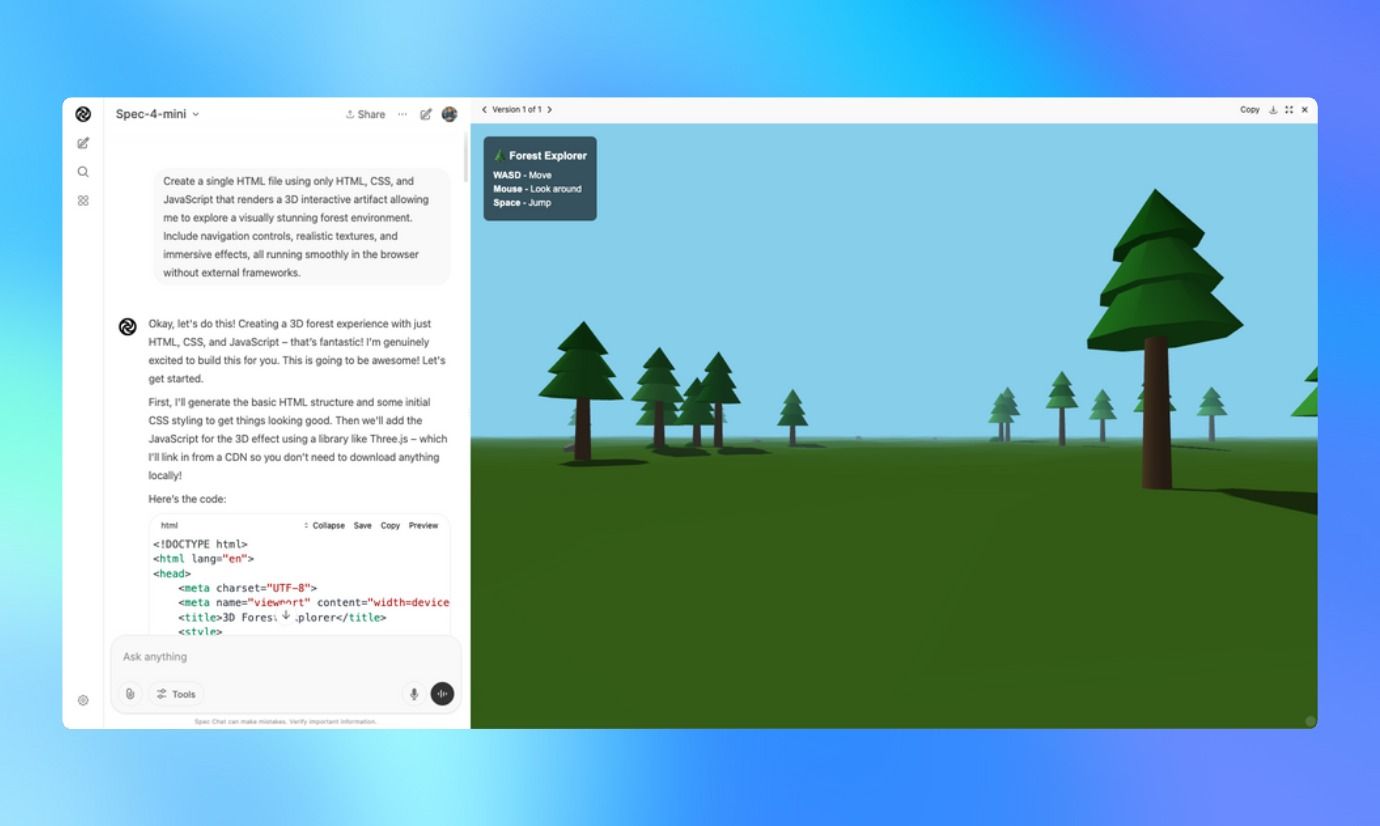Open the three-dot more options menu
The image size is (1380, 826).
coord(402,114)
